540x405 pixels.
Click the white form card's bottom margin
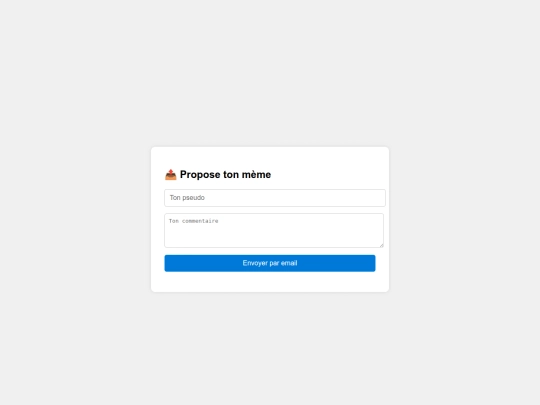click(x=270, y=282)
